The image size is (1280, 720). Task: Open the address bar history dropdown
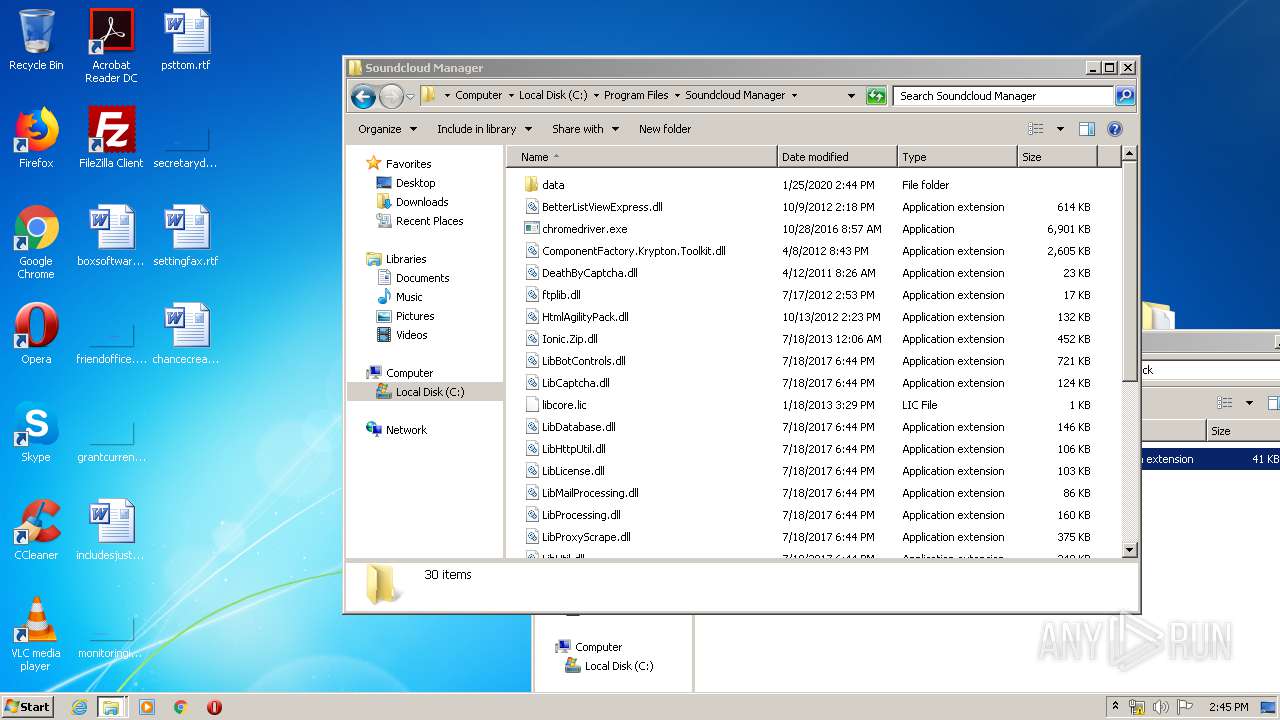pos(851,96)
